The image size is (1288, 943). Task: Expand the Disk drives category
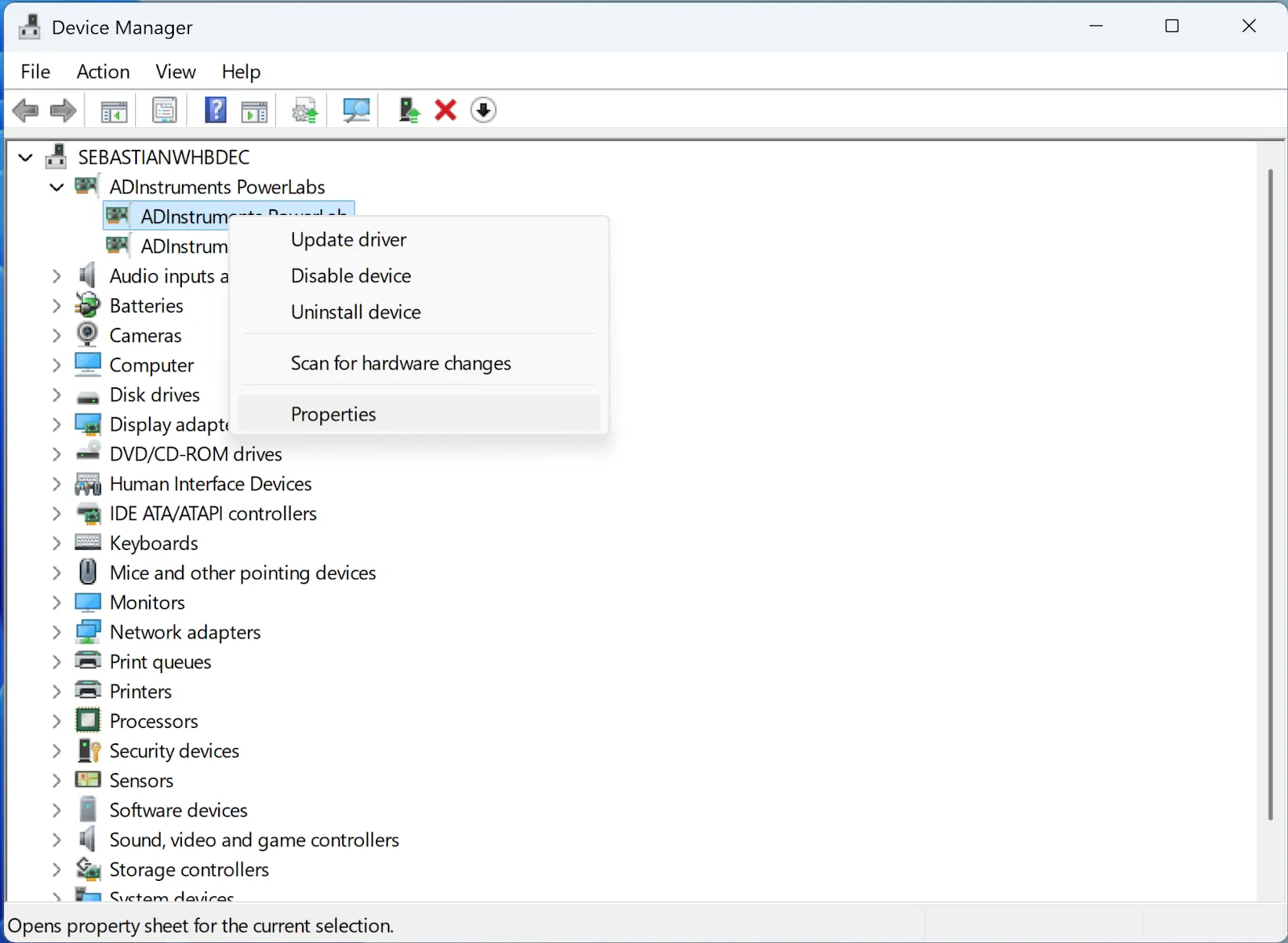[x=56, y=395]
